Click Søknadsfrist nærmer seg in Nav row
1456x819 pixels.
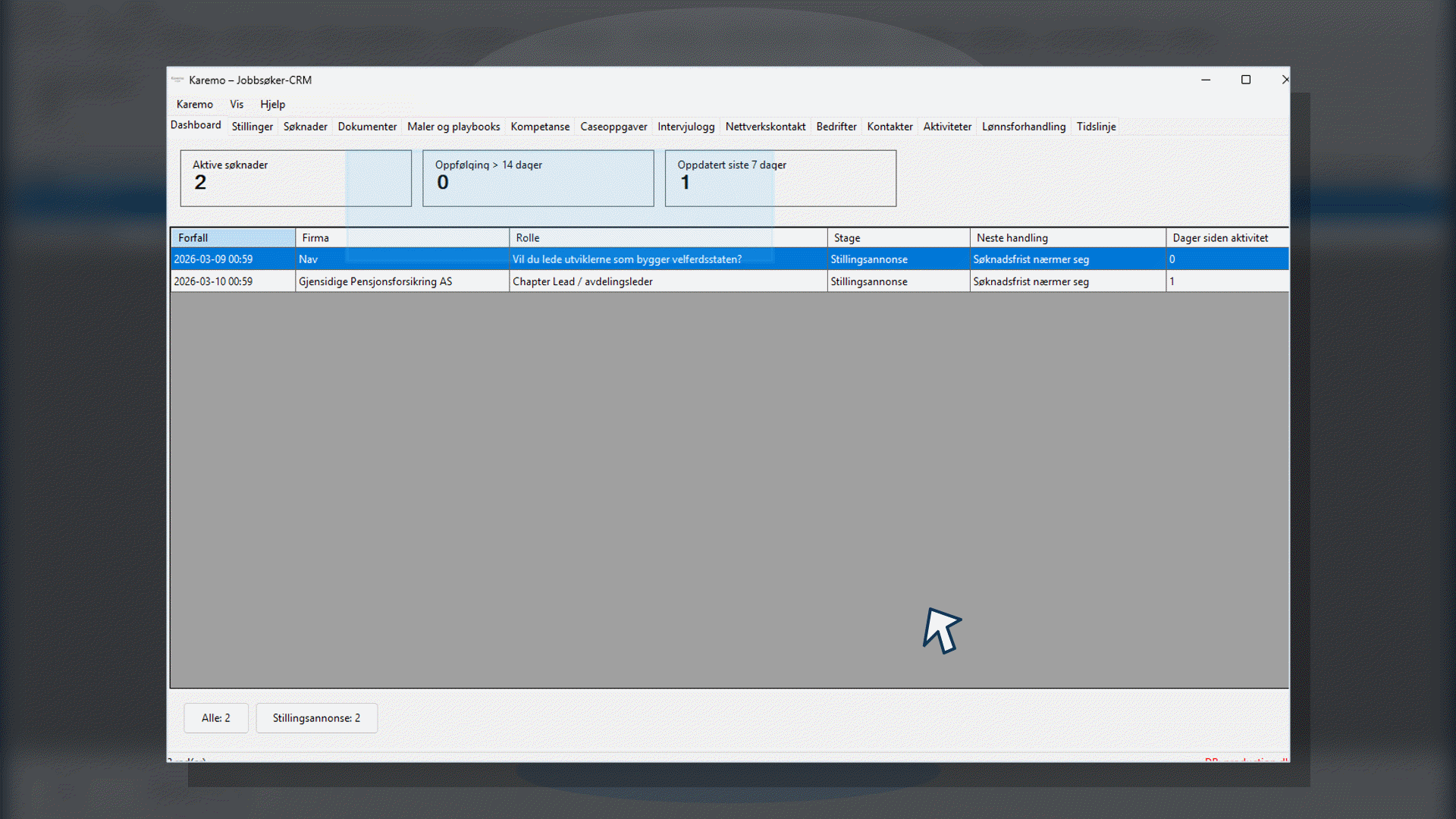[x=1068, y=259]
